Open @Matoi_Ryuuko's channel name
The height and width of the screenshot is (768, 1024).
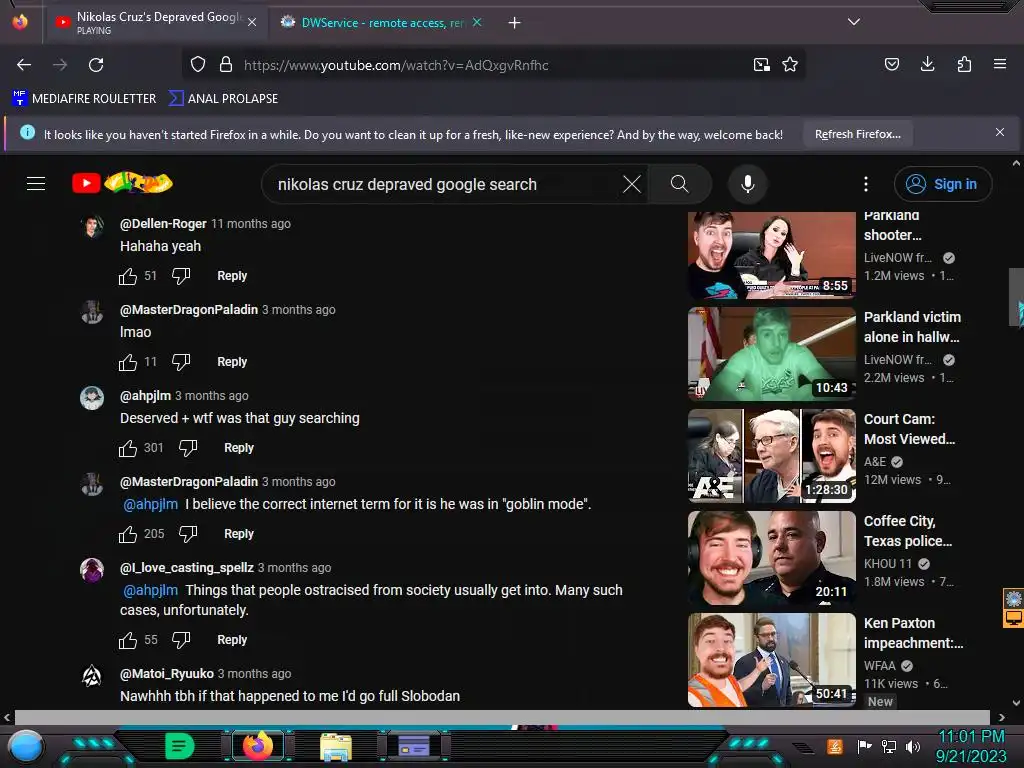pyautogui.click(x=167, y=673)
